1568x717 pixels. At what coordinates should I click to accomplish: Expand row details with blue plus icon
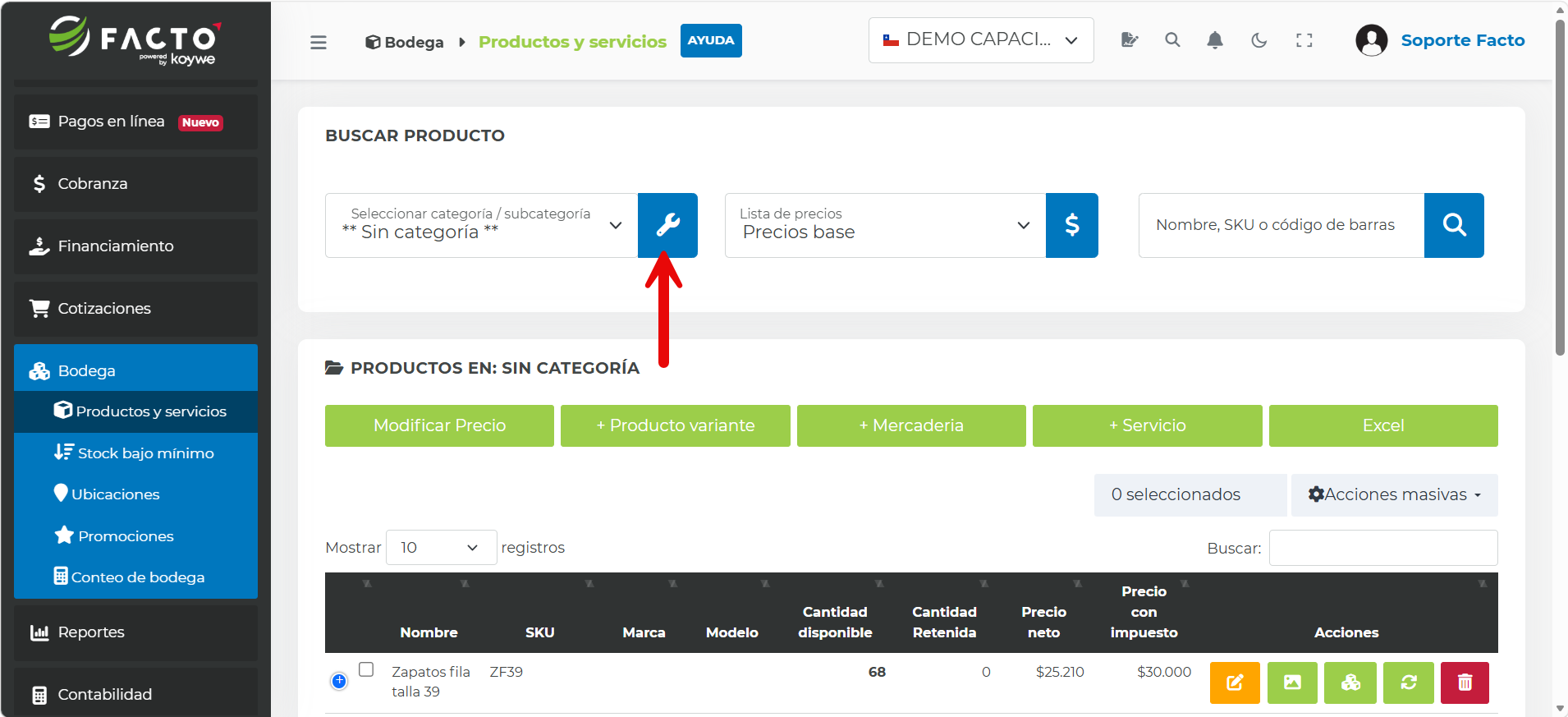[x=339, y=681]
